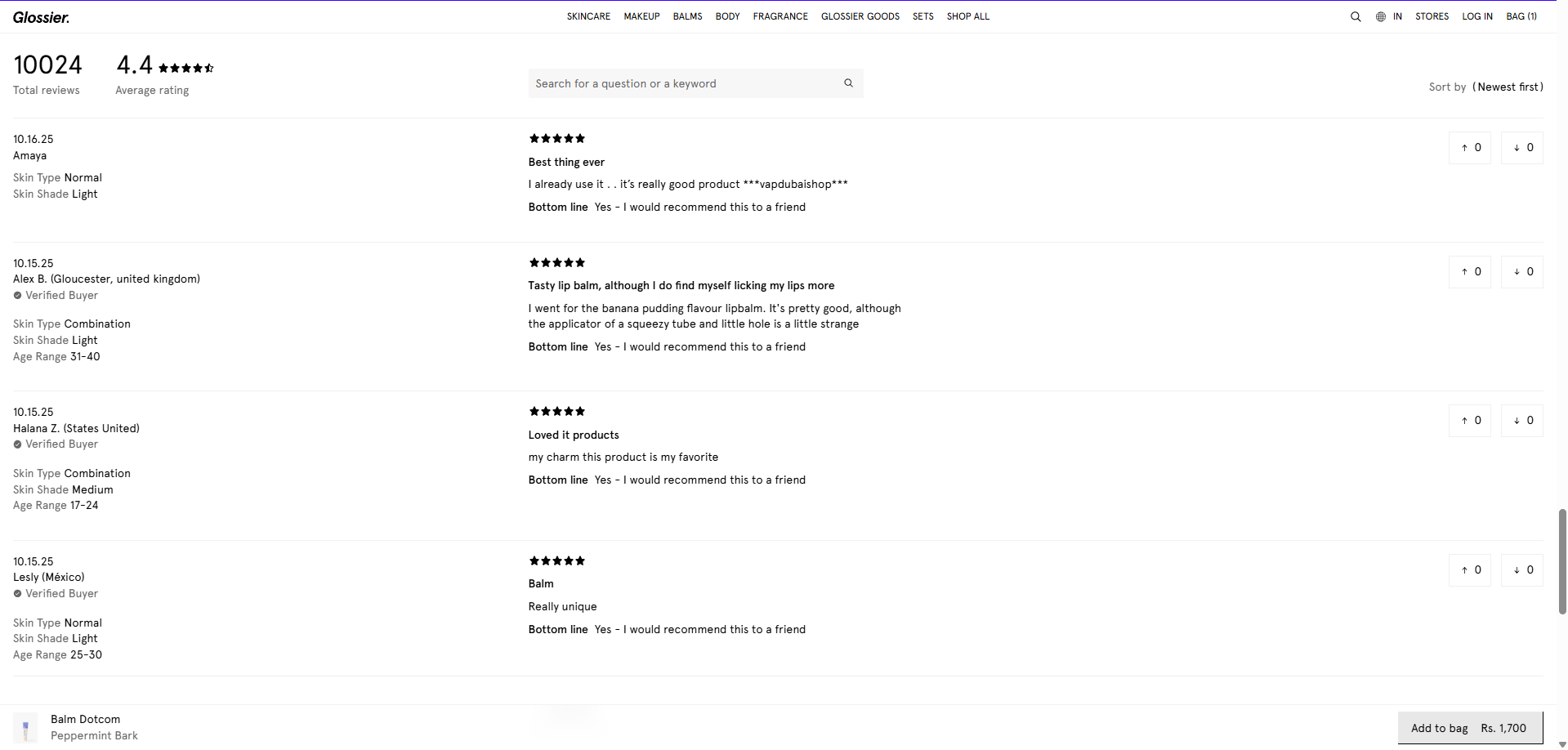1568x750 pixels.
Task: Open the FRAGRANCE menu
Action: pos(780,16)
